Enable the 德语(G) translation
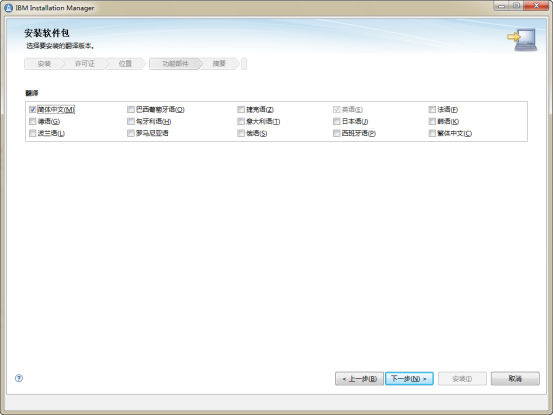The width and height of the screenshot is (553, 415). 32,122
